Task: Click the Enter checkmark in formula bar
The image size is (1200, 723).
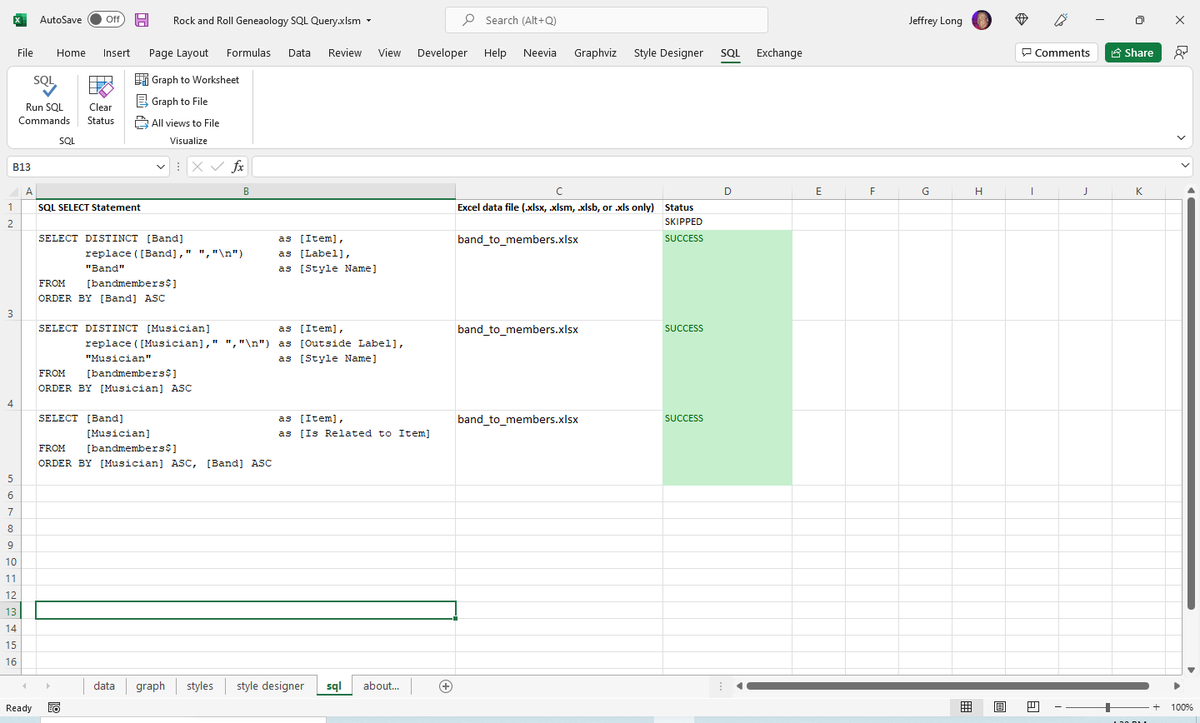Action: [x=216, y=166]
